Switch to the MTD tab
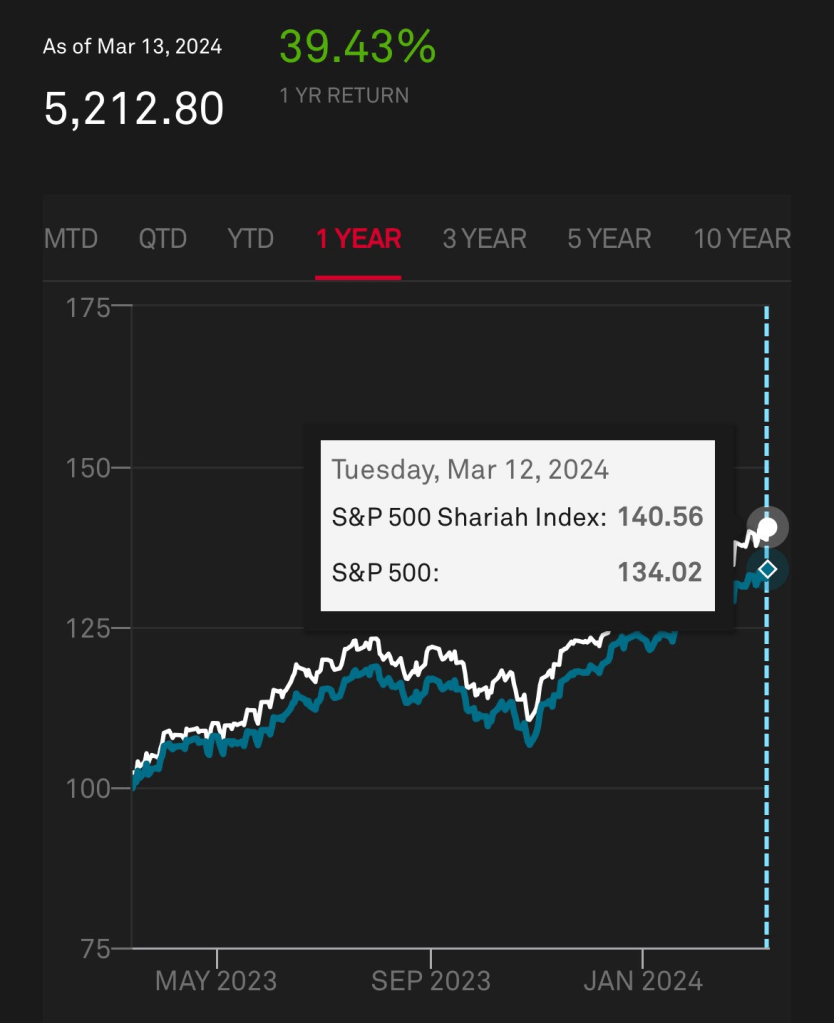834x1023 pixels. point(71,239)
